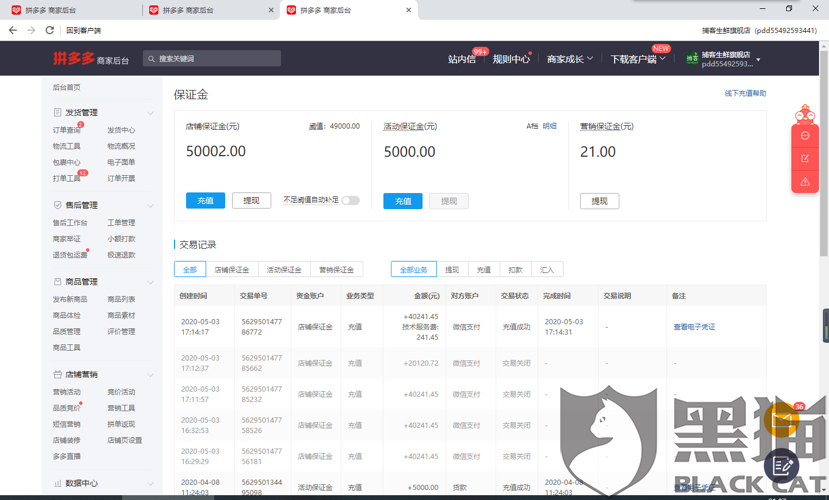Click the 拼多多 logo in the header
The image size is (829, 500).
(x=73, y=58)
